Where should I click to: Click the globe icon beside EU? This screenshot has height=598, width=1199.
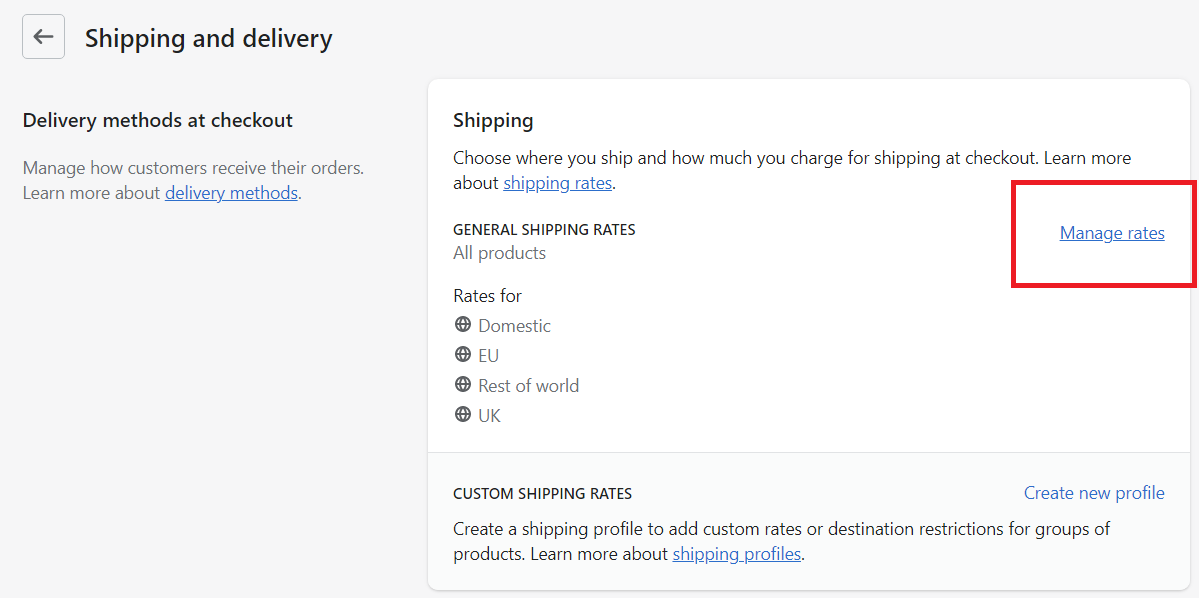462,354
